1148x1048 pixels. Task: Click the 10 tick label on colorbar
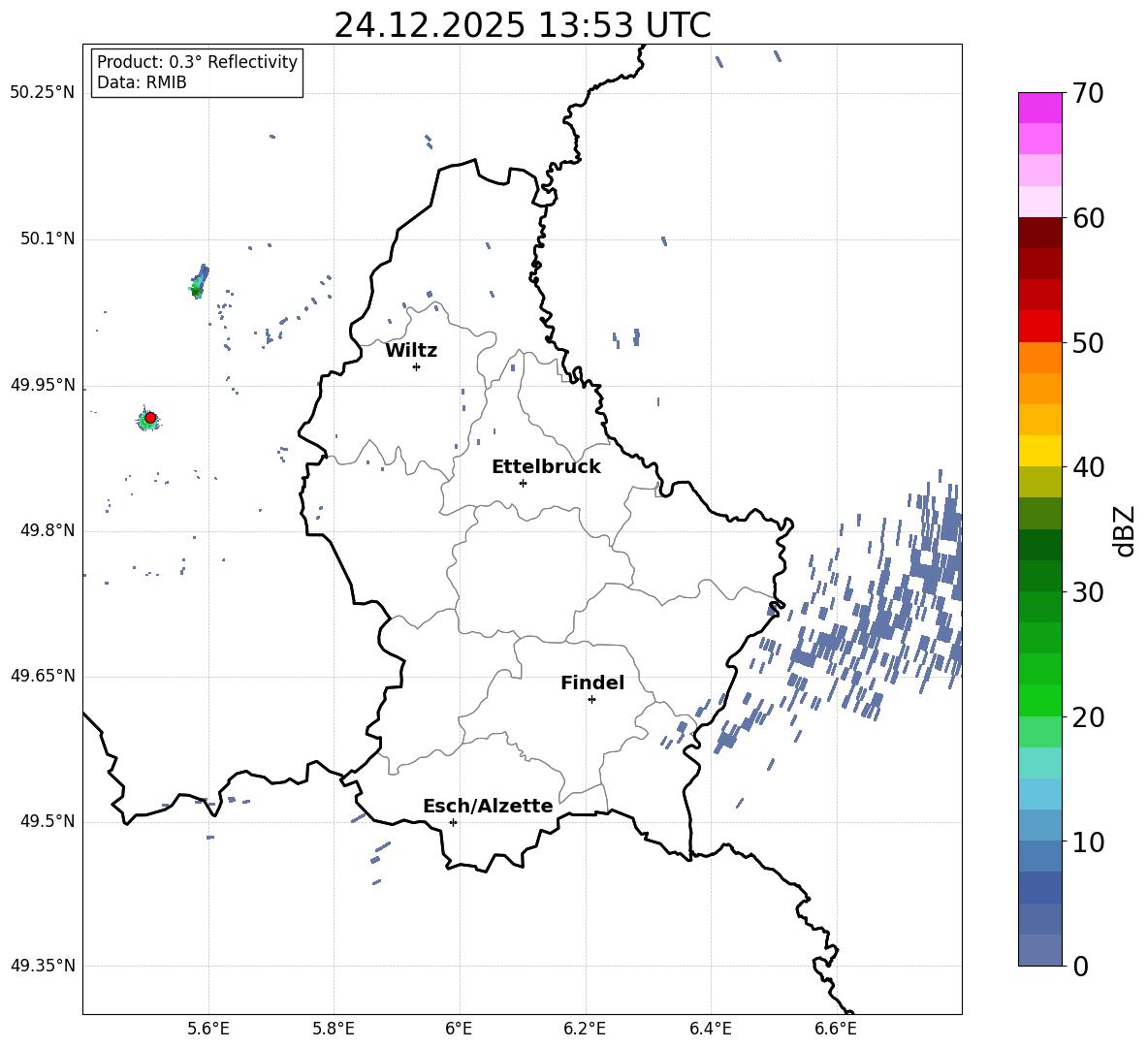click(1087, 842)
